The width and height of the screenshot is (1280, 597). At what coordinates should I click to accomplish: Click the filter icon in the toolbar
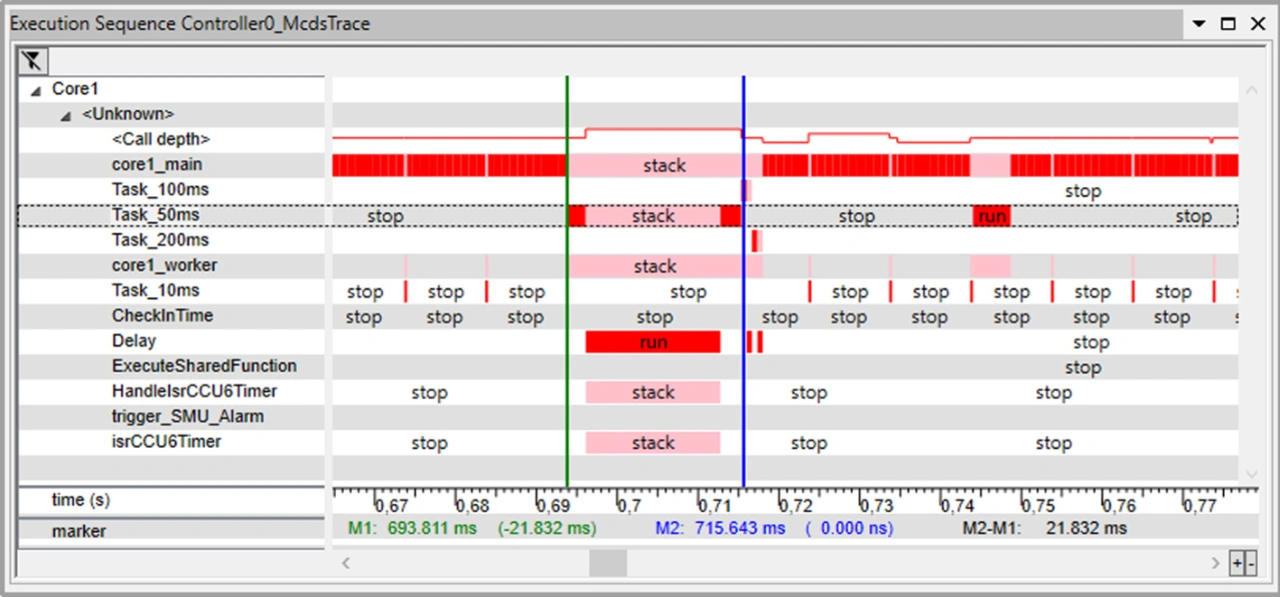click(x=32, y=61)
